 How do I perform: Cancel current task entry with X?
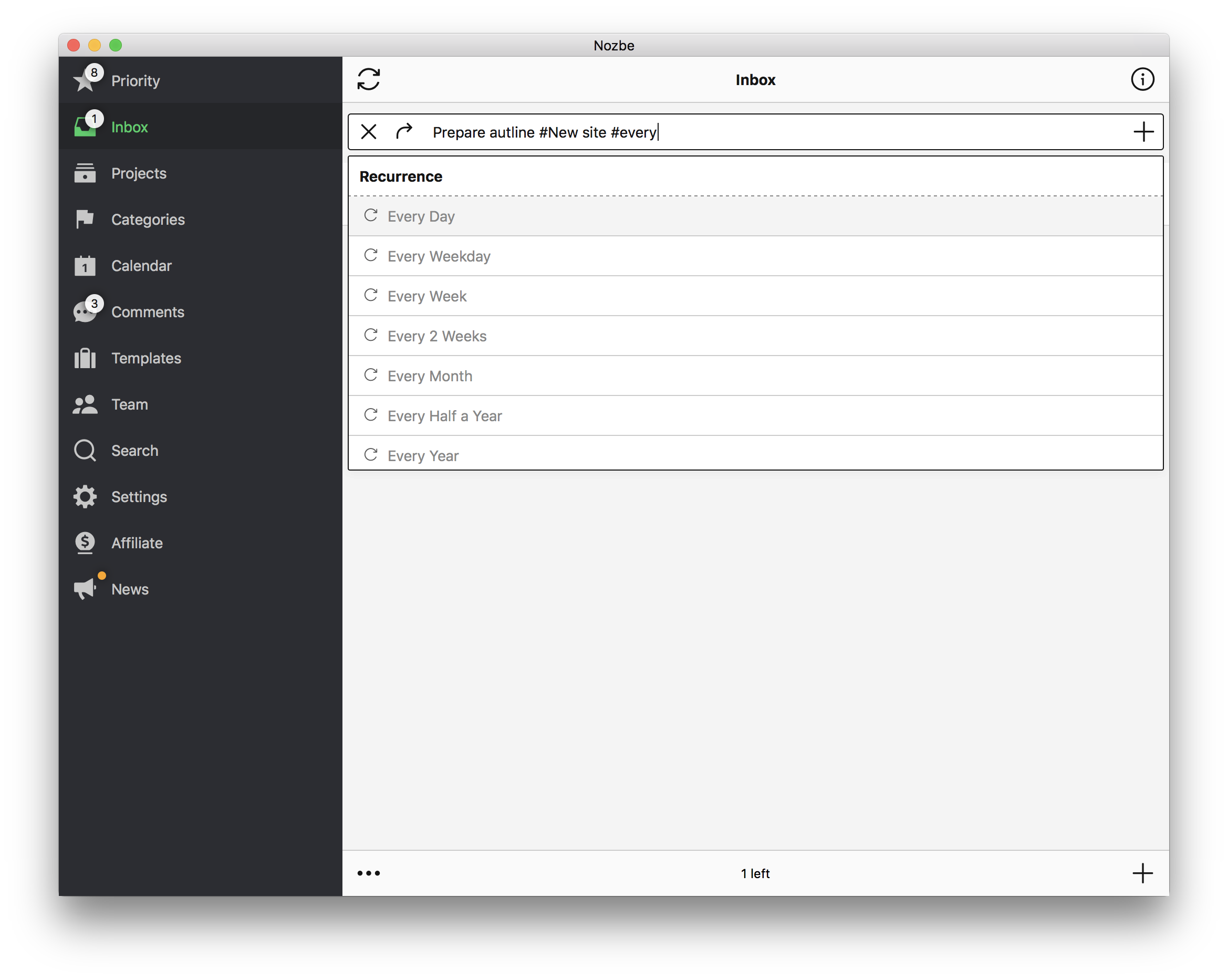pos(368,131)
